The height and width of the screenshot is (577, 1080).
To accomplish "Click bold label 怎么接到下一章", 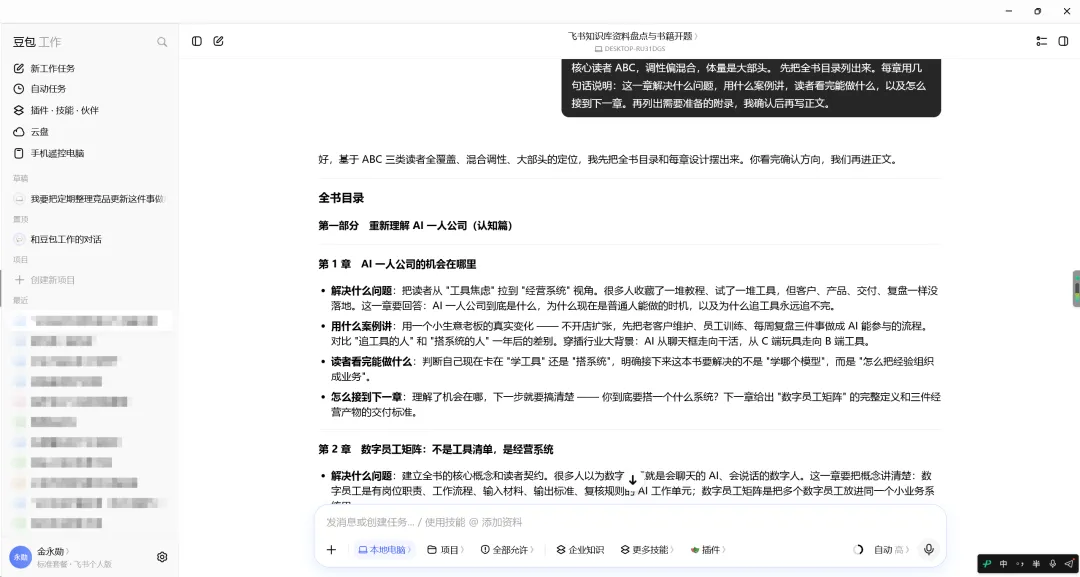I will 366,397.
